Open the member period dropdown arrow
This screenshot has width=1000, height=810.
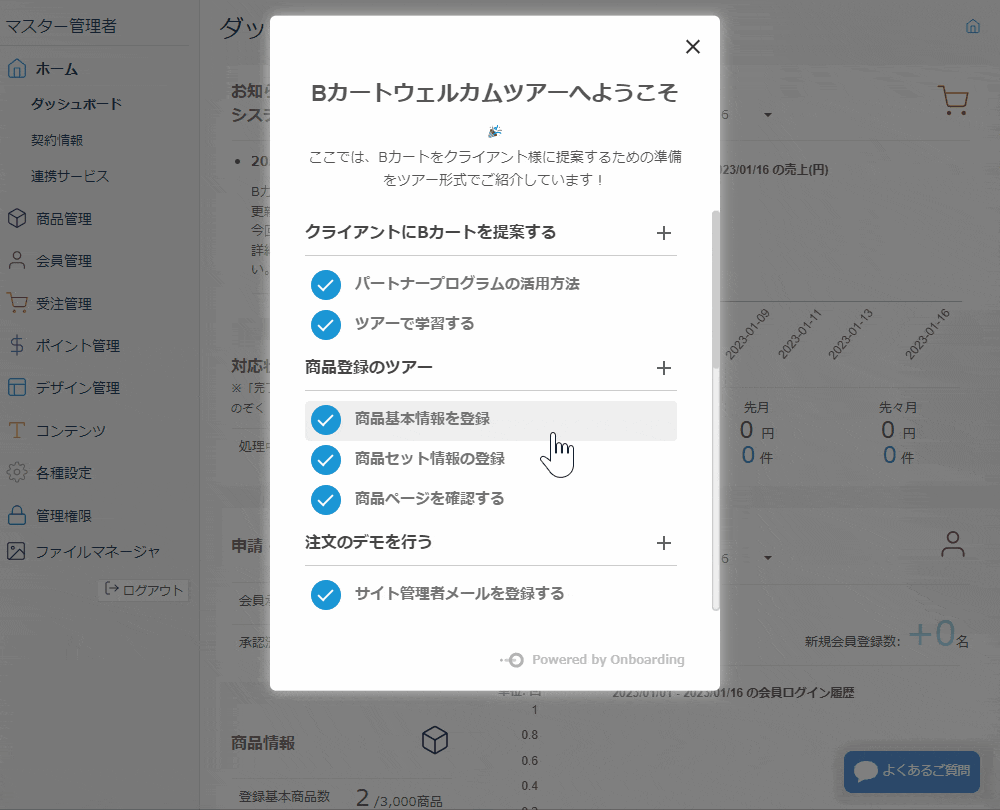[768, 558]
